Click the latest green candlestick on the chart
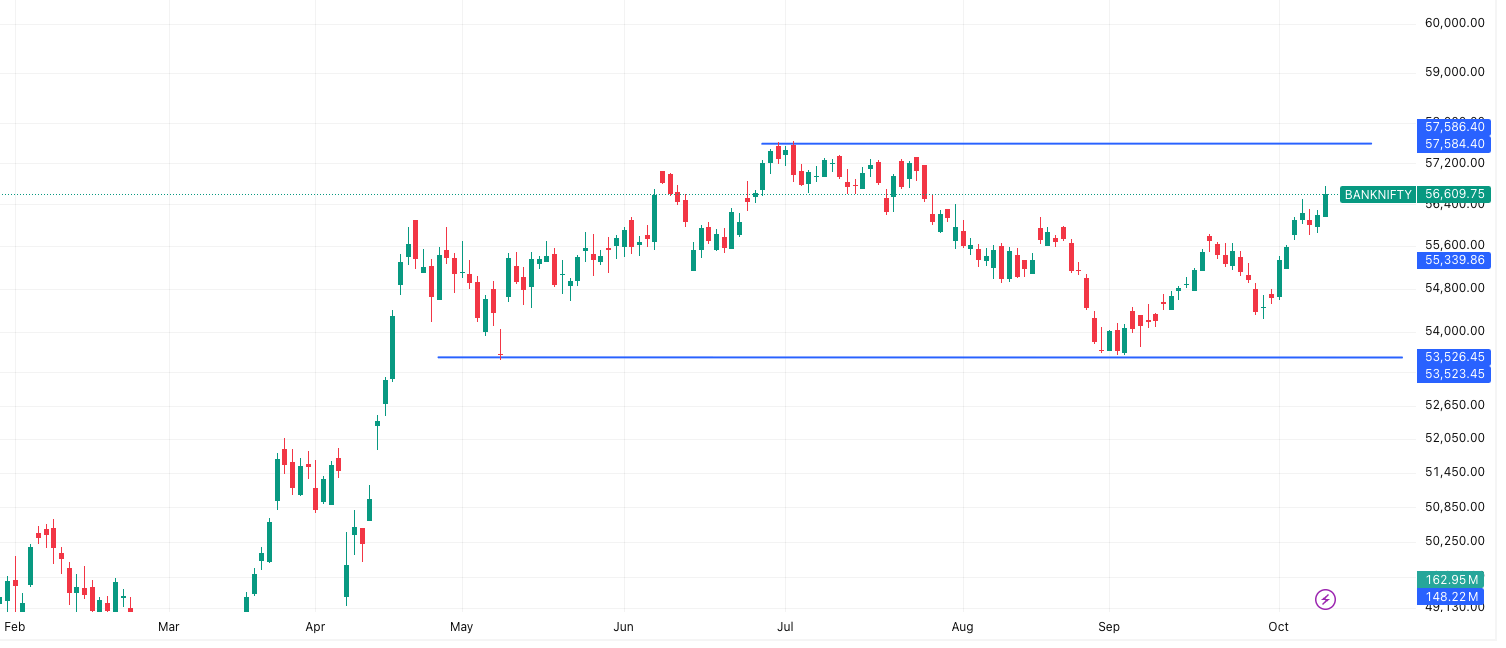This screenshot has height=648, width=1506. (1325, 203)
